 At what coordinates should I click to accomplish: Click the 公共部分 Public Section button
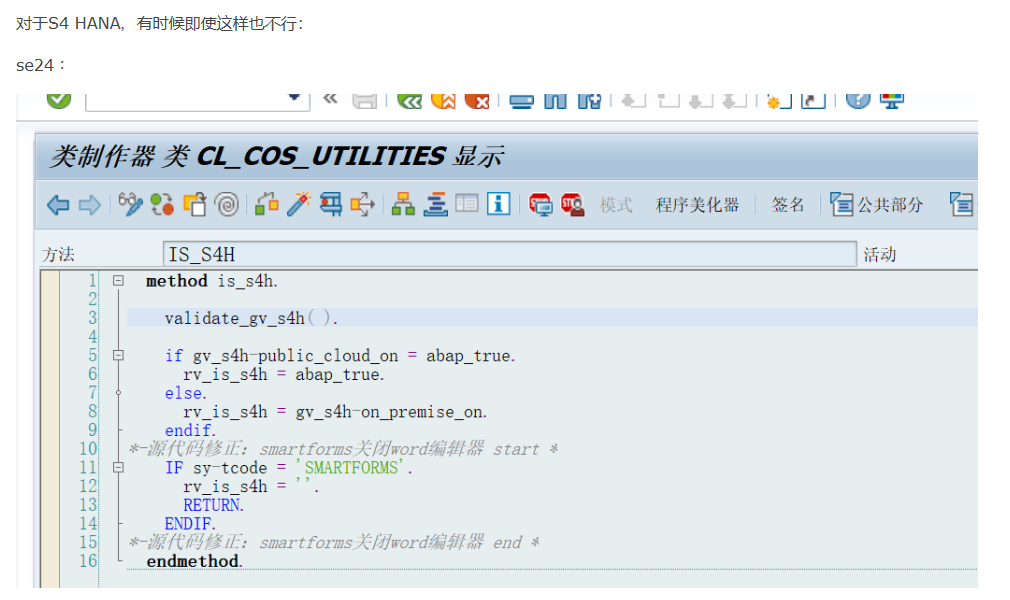tap(877, 205)
